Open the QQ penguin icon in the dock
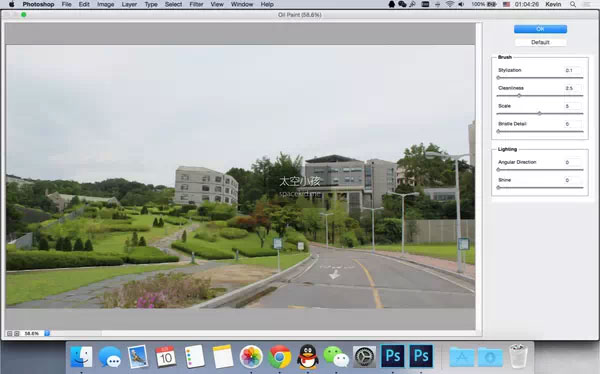The image size is (600, 374). click(x=308, y=356)
